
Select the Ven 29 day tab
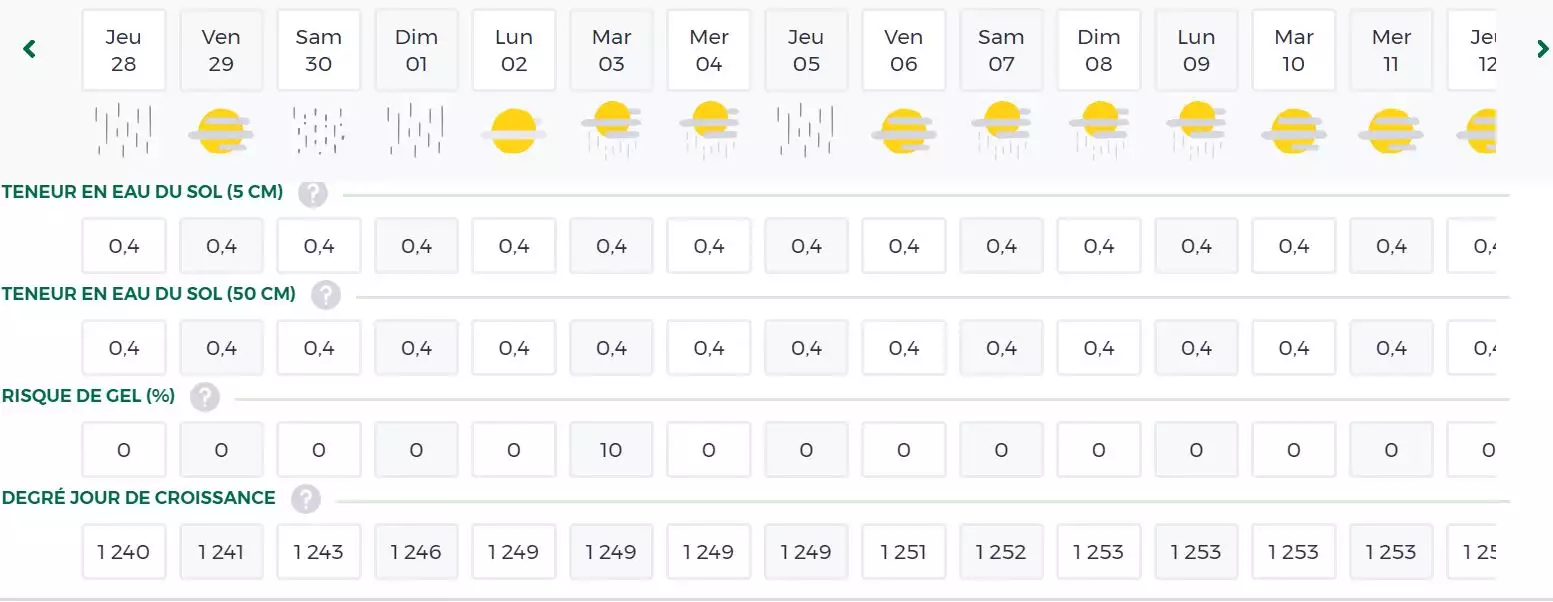click(221, 51)
